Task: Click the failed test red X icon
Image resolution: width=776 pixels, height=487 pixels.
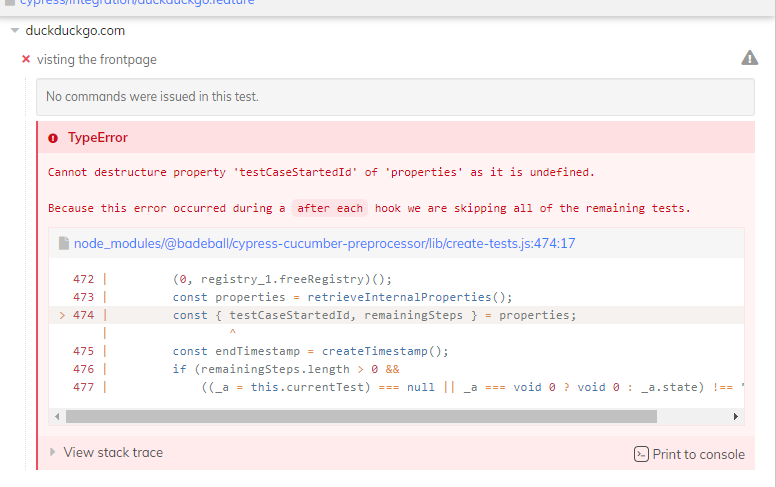Action: 26,59
